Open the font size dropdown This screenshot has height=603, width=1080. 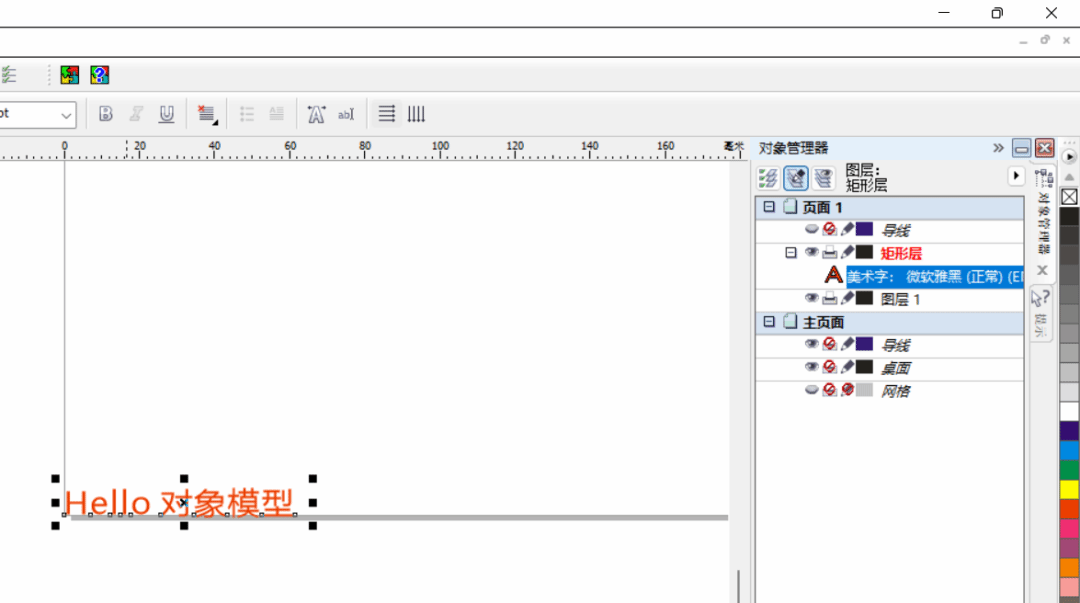tap(66, 114)
